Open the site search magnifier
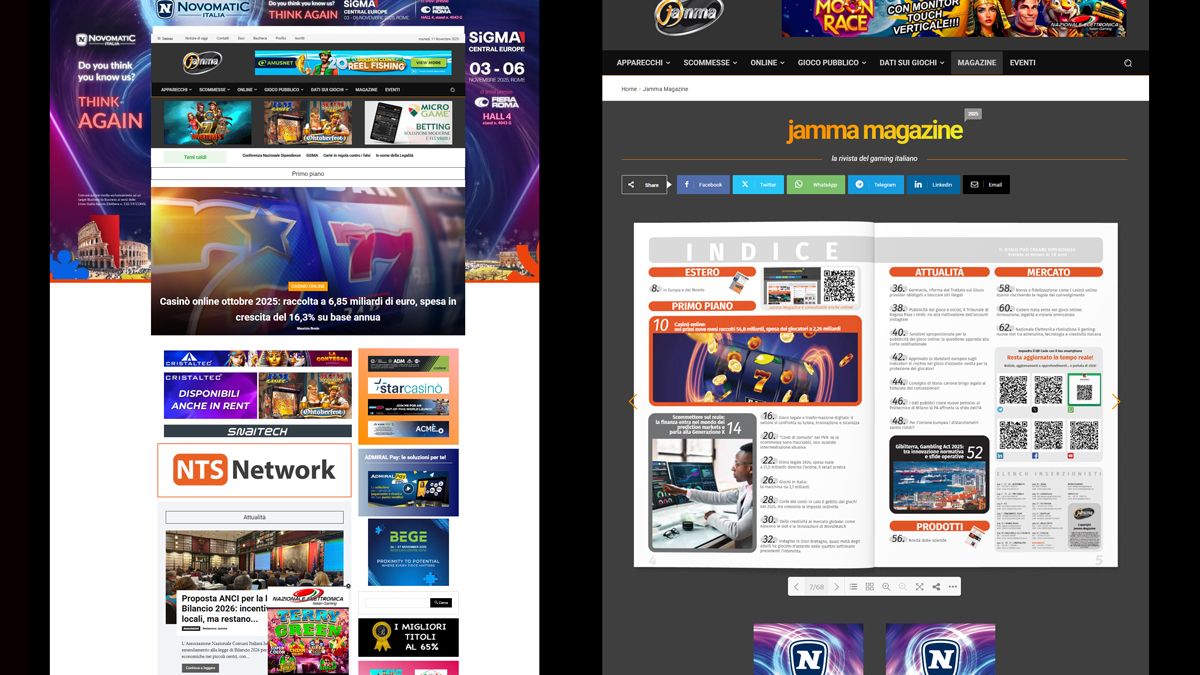The image size is (1200, 675). point(1127,62)
